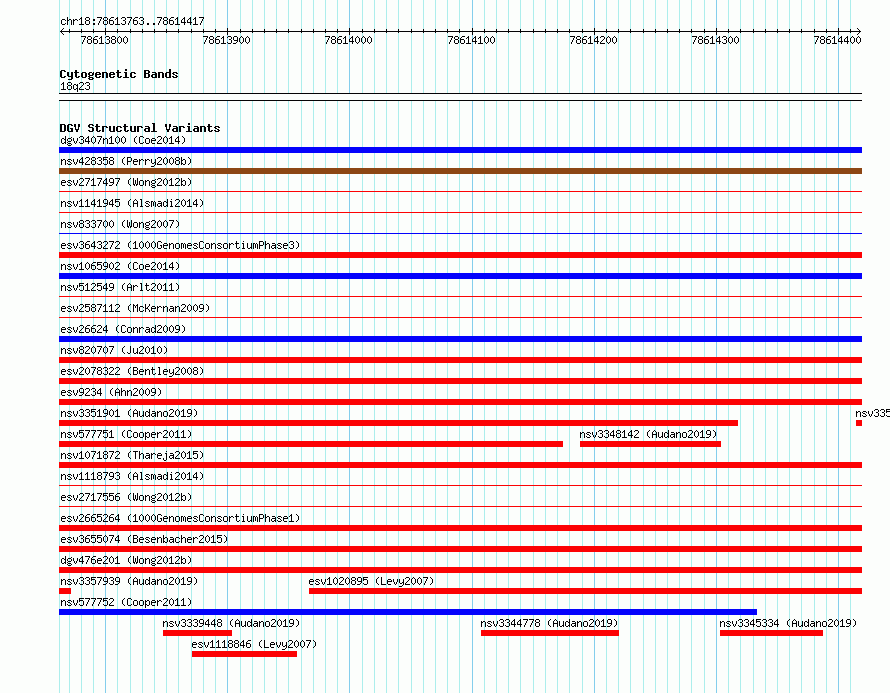Select the 18q23 band label
This screenshot has width=890, height=693.
[x=75, y=86]
